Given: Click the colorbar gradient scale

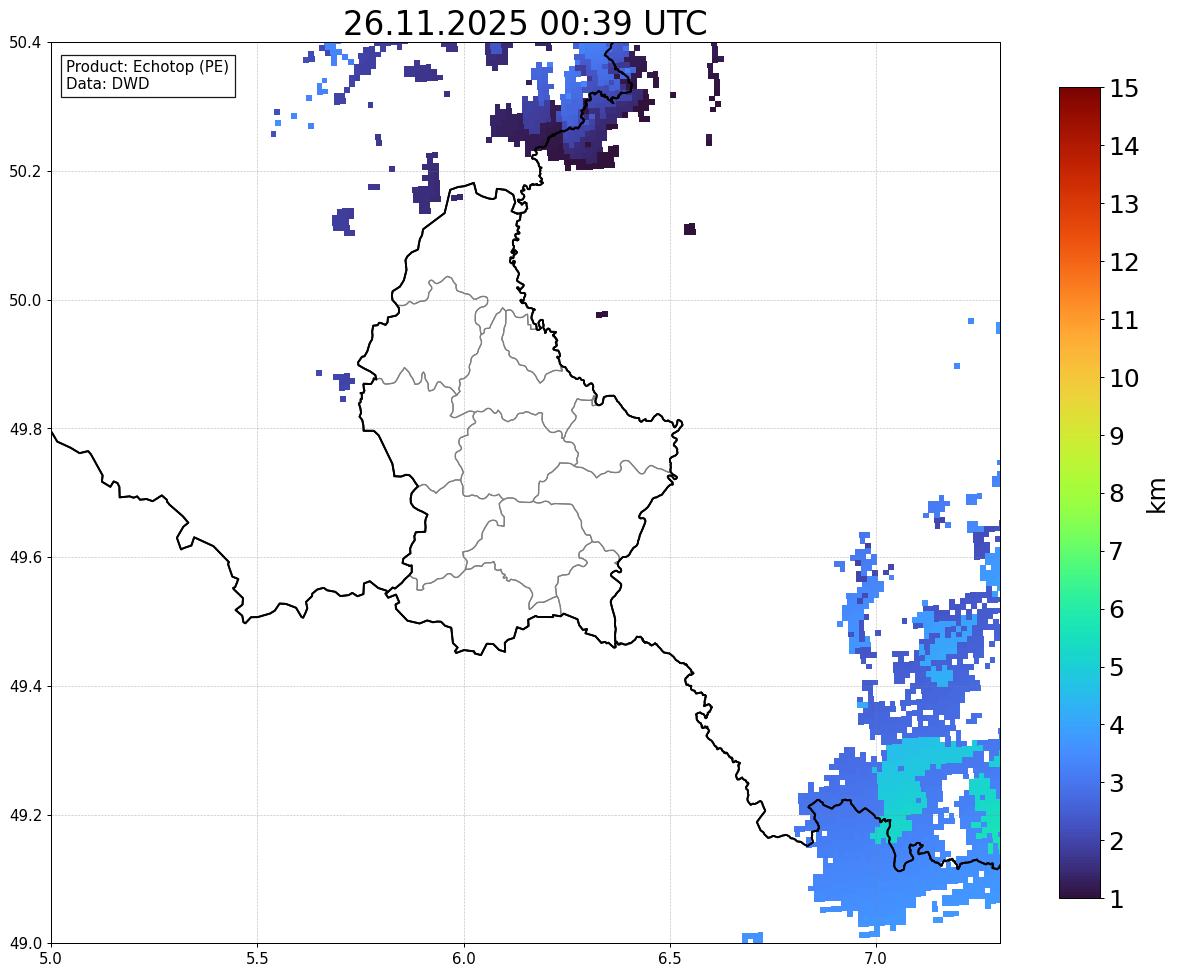Looking at the screenshot, I should 1080,493.
